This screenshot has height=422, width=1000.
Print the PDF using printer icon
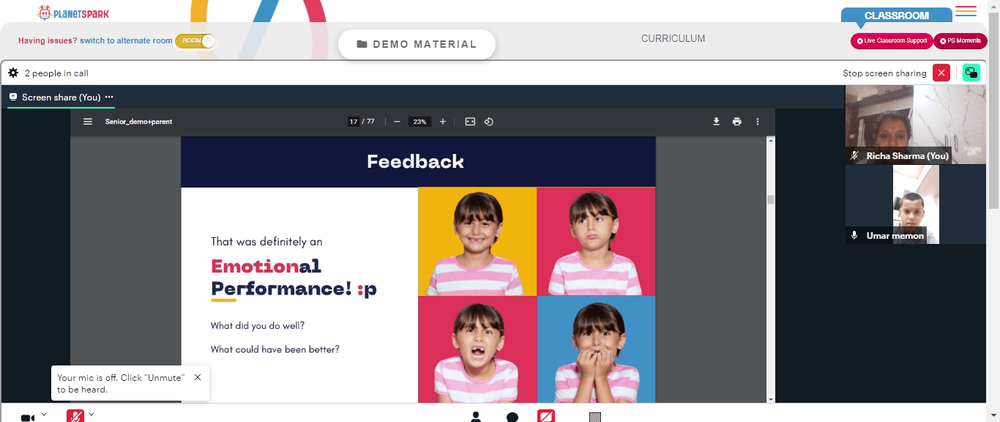[x=737, y=122]
